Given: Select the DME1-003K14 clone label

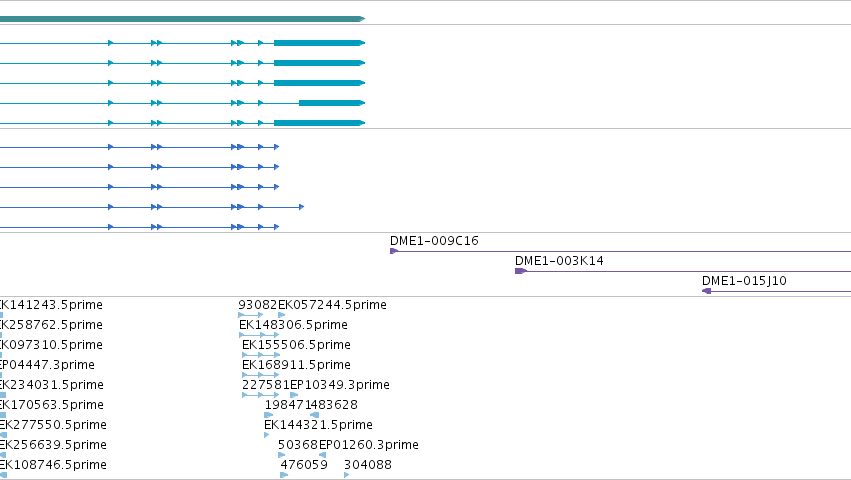Looking at the screenshot, I should click(x=559, y=261).
